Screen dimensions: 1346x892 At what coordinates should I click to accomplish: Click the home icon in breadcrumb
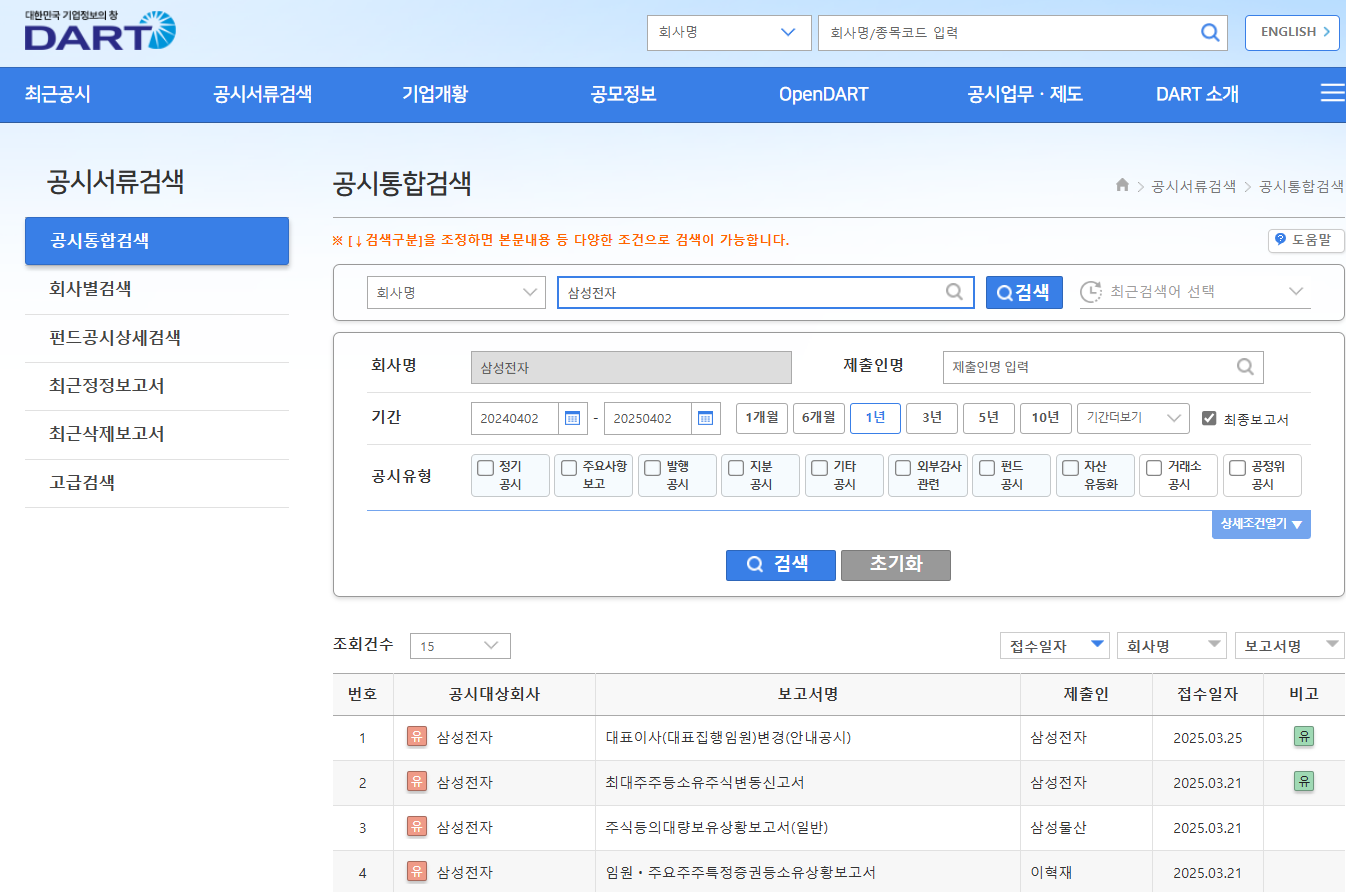(1122, 185)
